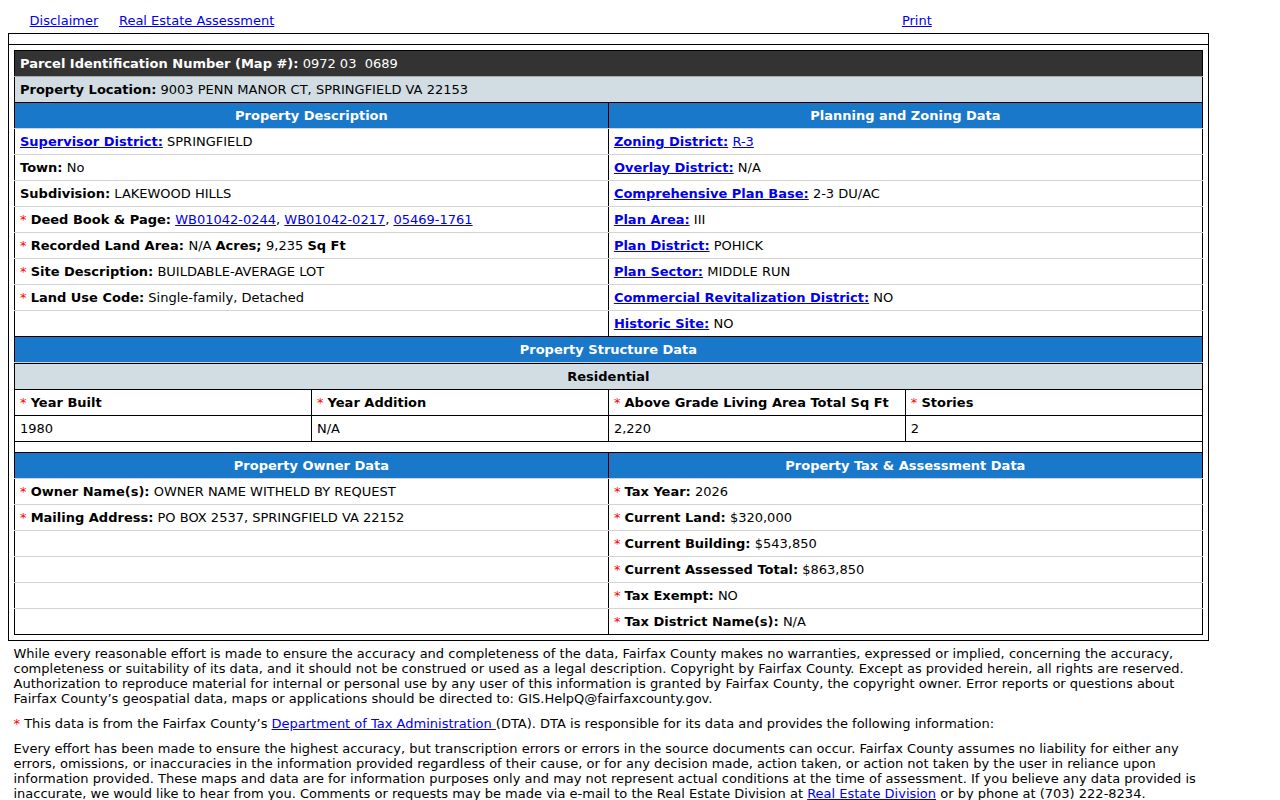
Task: Open deed 05469-1761 link
Action: 432,219
